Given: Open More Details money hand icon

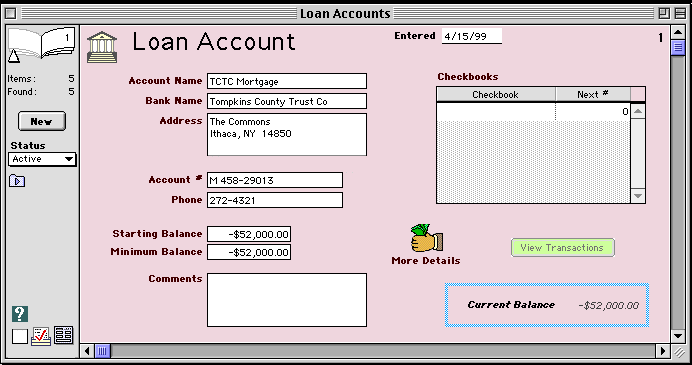Looking at the screenshot, I should tap(426, 238).
